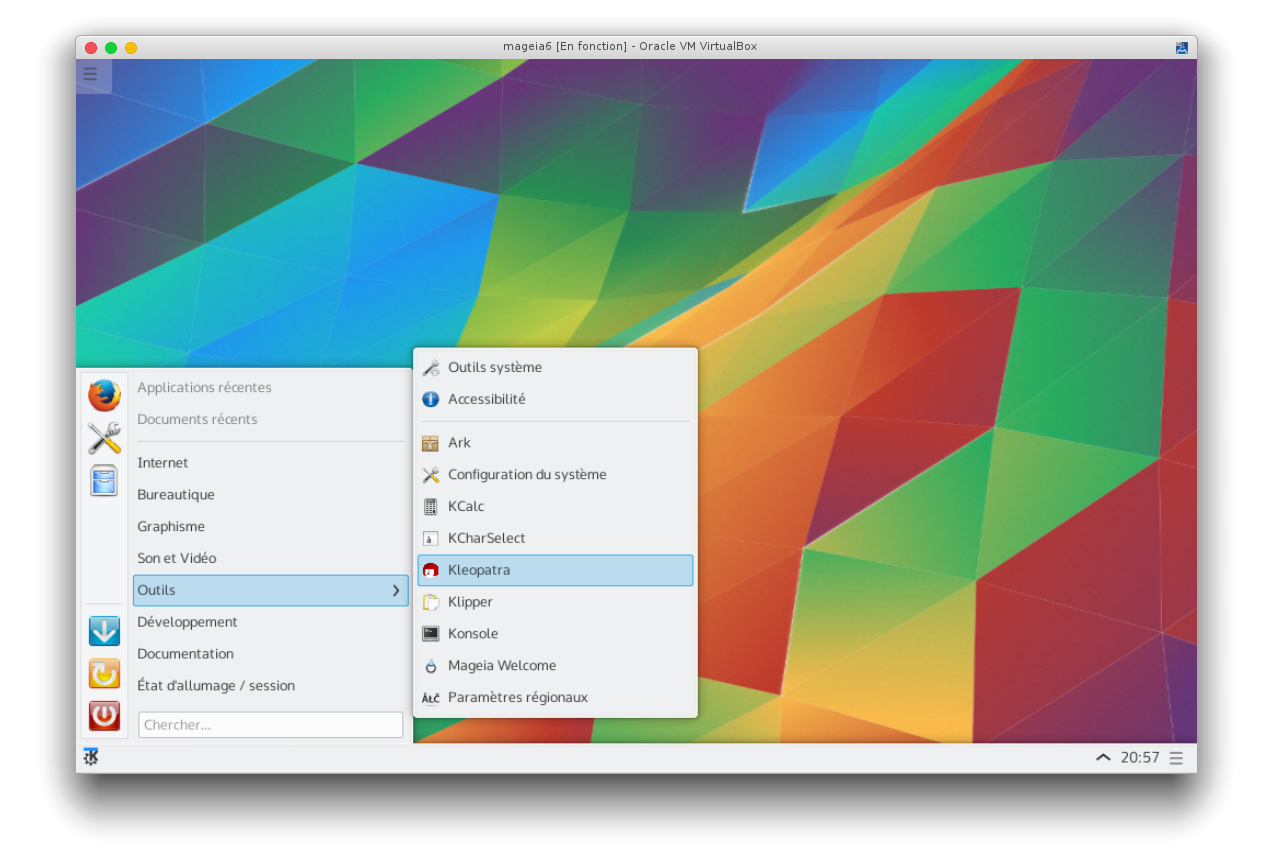Click the VirtualBox icon in the title bar

coord(1182,47)
